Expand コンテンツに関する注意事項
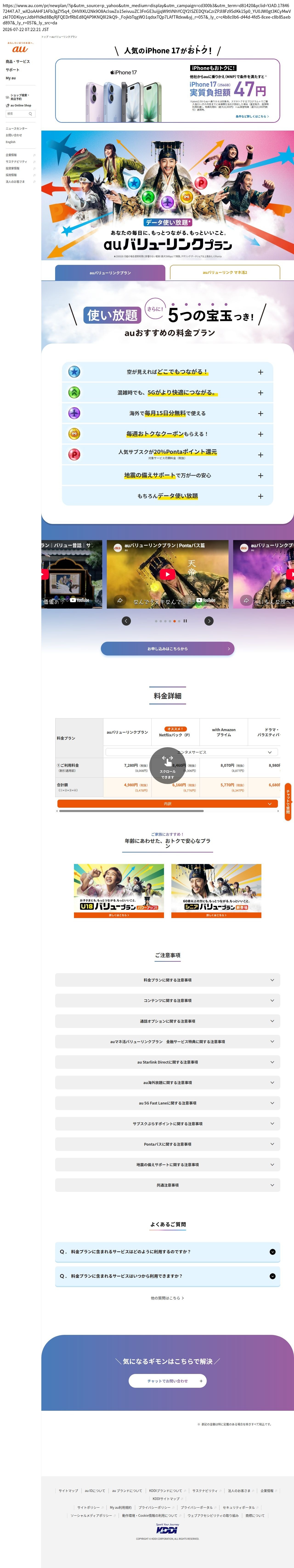Image resolution: width=294 pixels, height=1568 pixels. click(x=167, y=1001)
